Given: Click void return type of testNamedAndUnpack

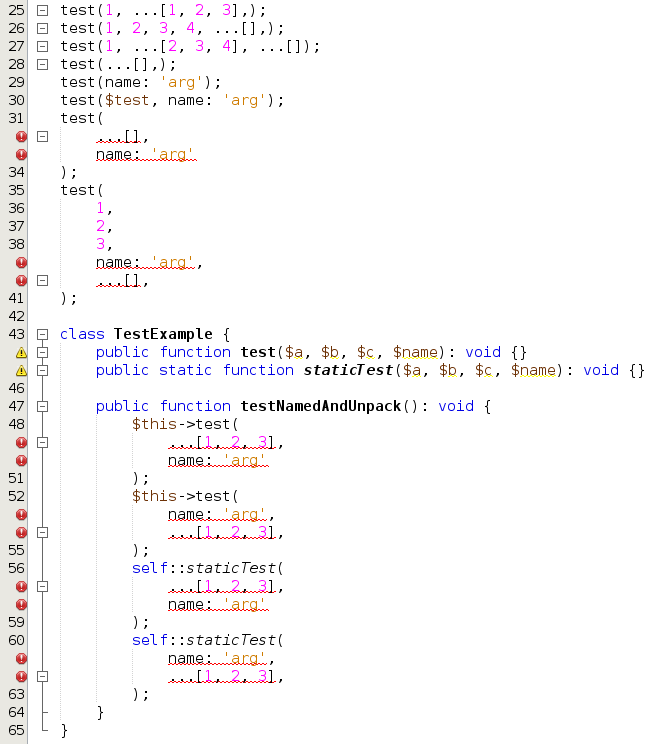Looking at the screenshot, I should (456, 406).
